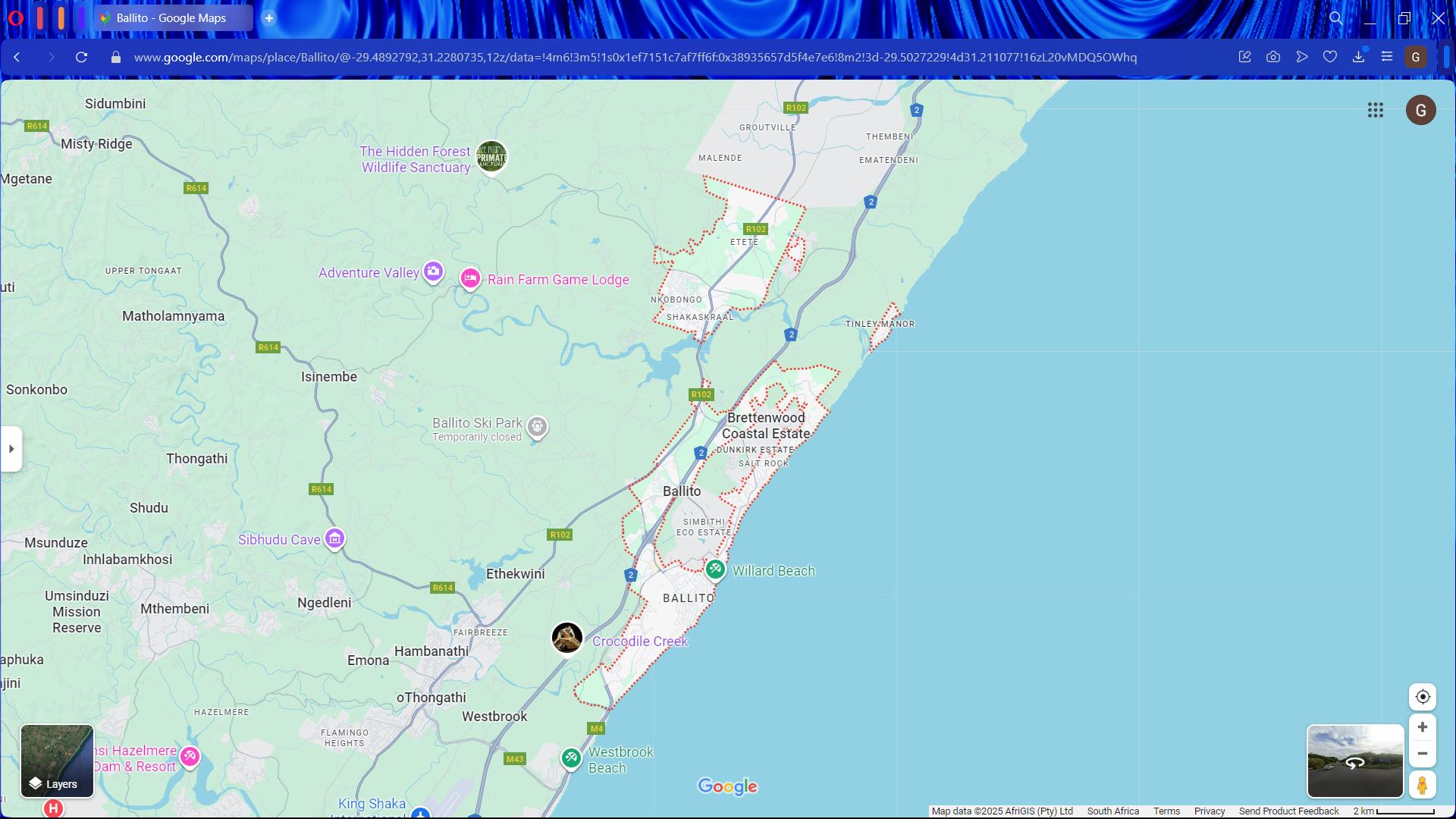Image resolution: width=1456 pixels, height=819 pixels.
Task: Open the Street View thumbnail preview
Action: pyautogui.click(x=1355, y=761)
